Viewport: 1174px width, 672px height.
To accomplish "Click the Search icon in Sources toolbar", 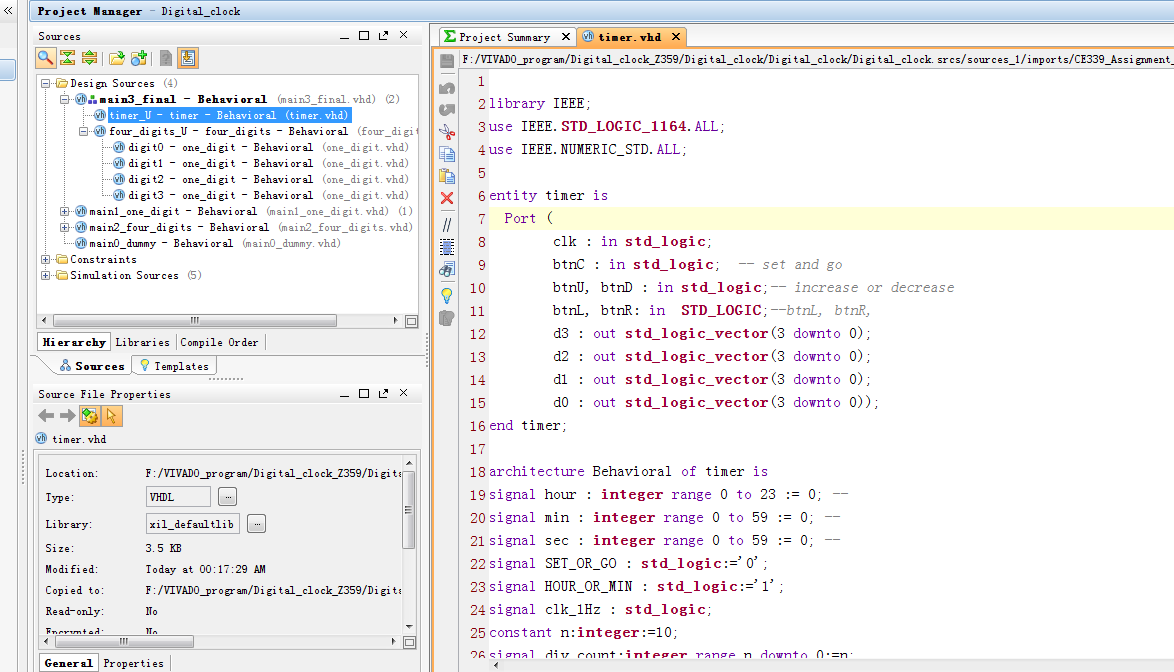I will pyautogui.click(x=45, y=59).
